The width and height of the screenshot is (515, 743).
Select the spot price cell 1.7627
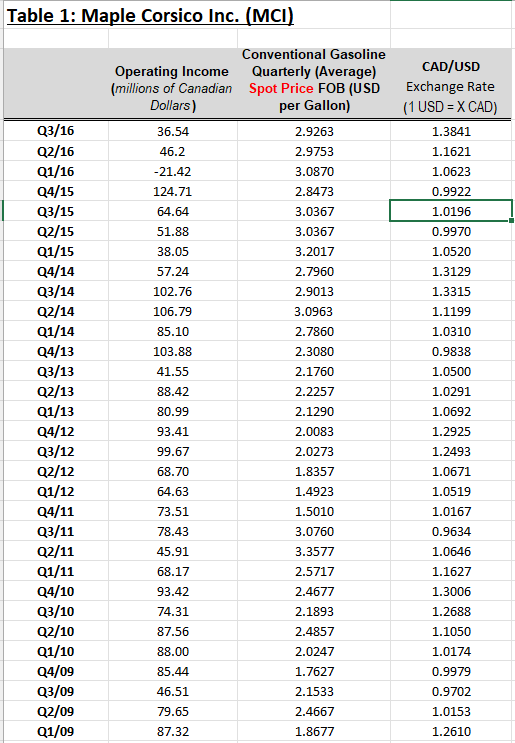(314, 671)
